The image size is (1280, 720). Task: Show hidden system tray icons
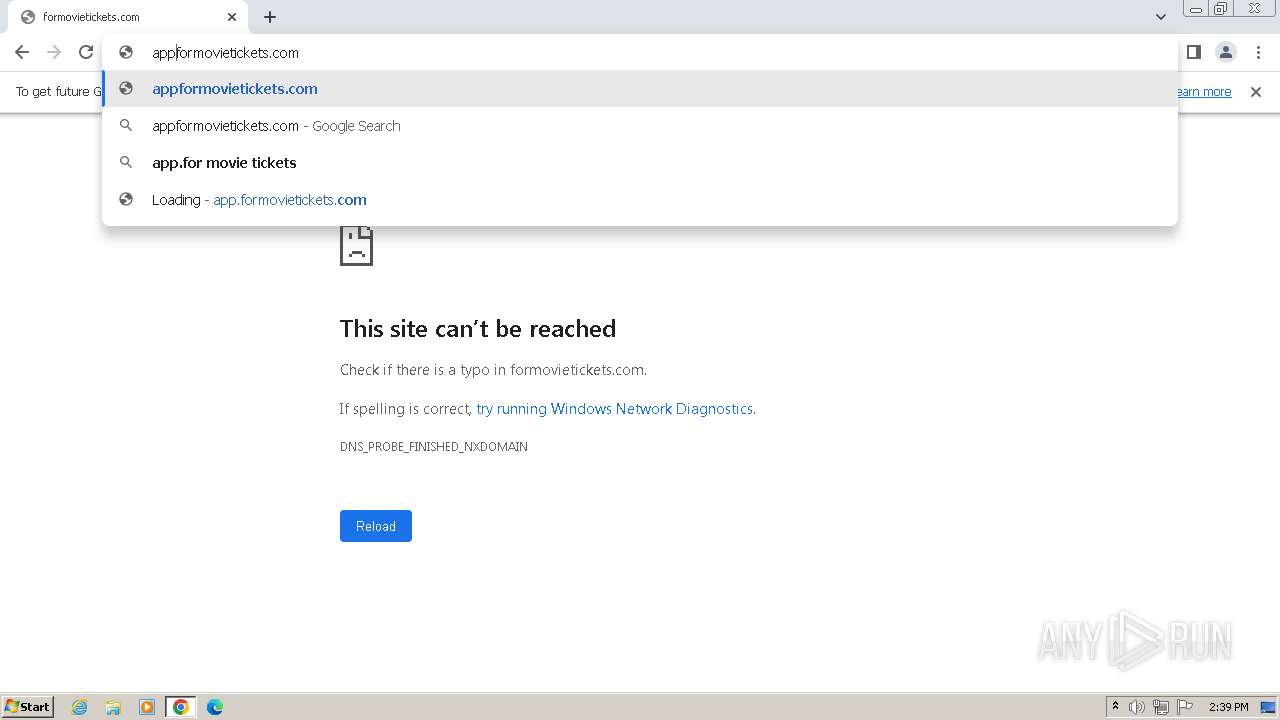(1115, 707)
